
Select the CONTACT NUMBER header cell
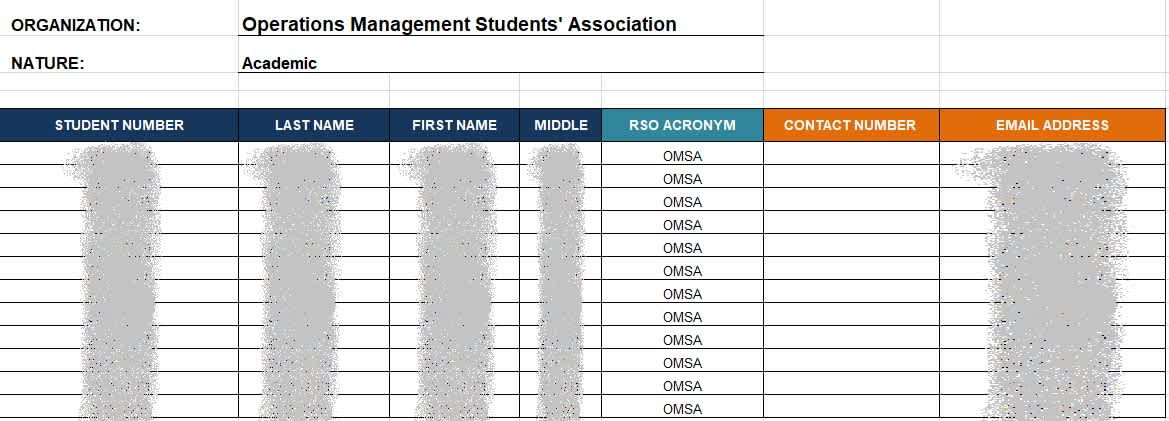(x=851, y=125)
